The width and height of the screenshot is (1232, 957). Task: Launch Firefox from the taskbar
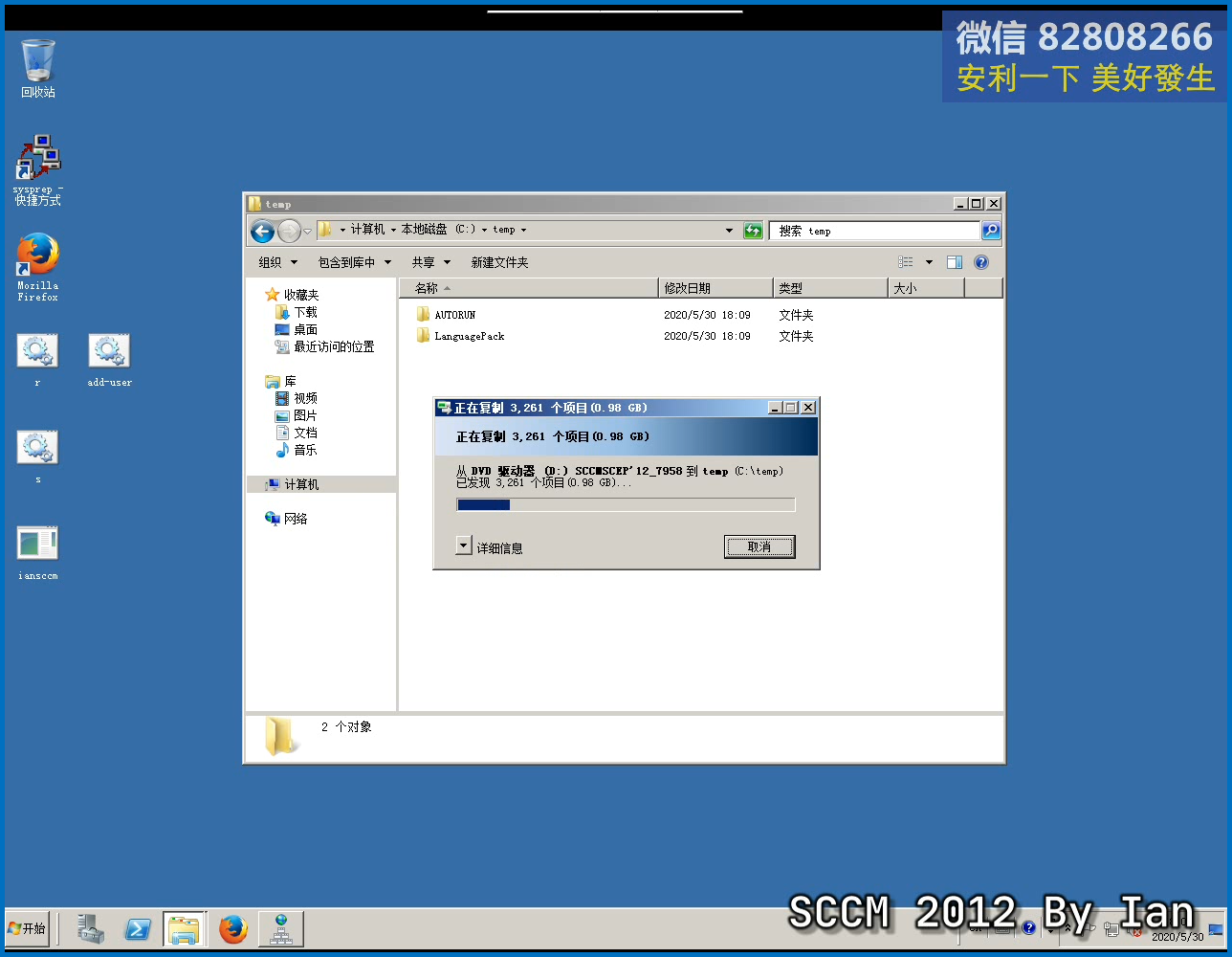tap(232, 928)
